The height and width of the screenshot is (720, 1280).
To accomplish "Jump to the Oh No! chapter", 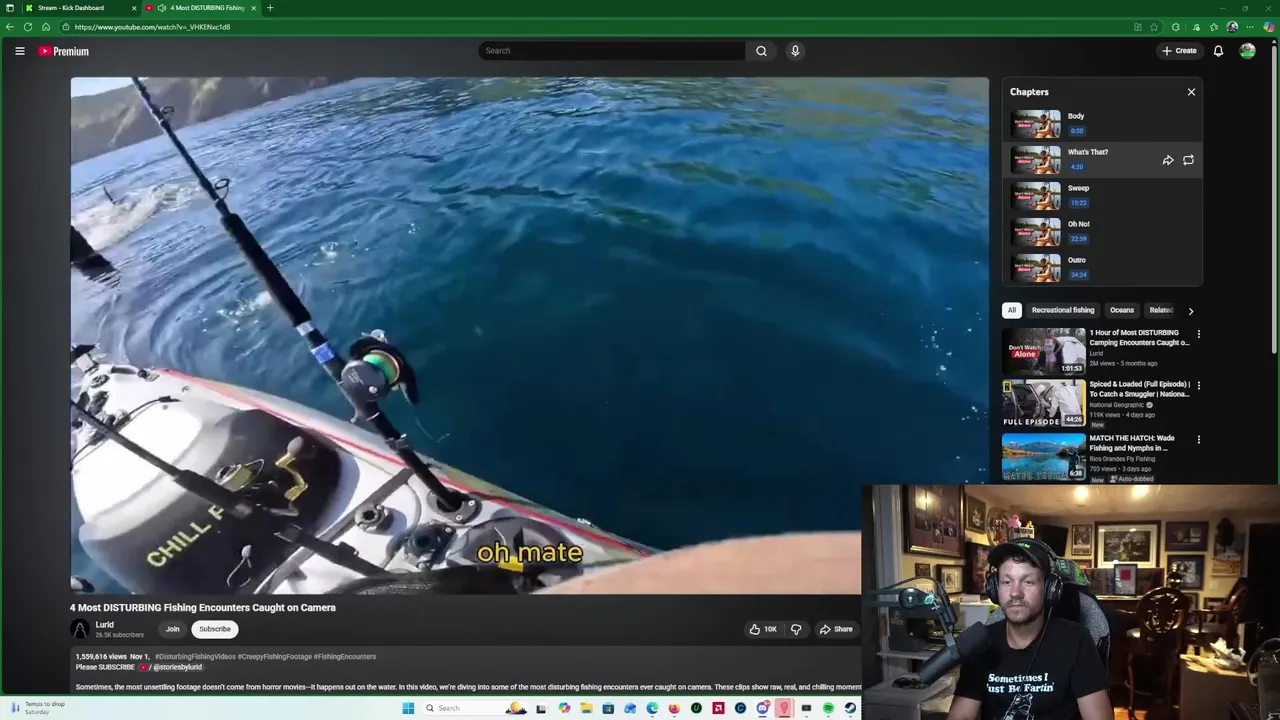I will 1102,232.
